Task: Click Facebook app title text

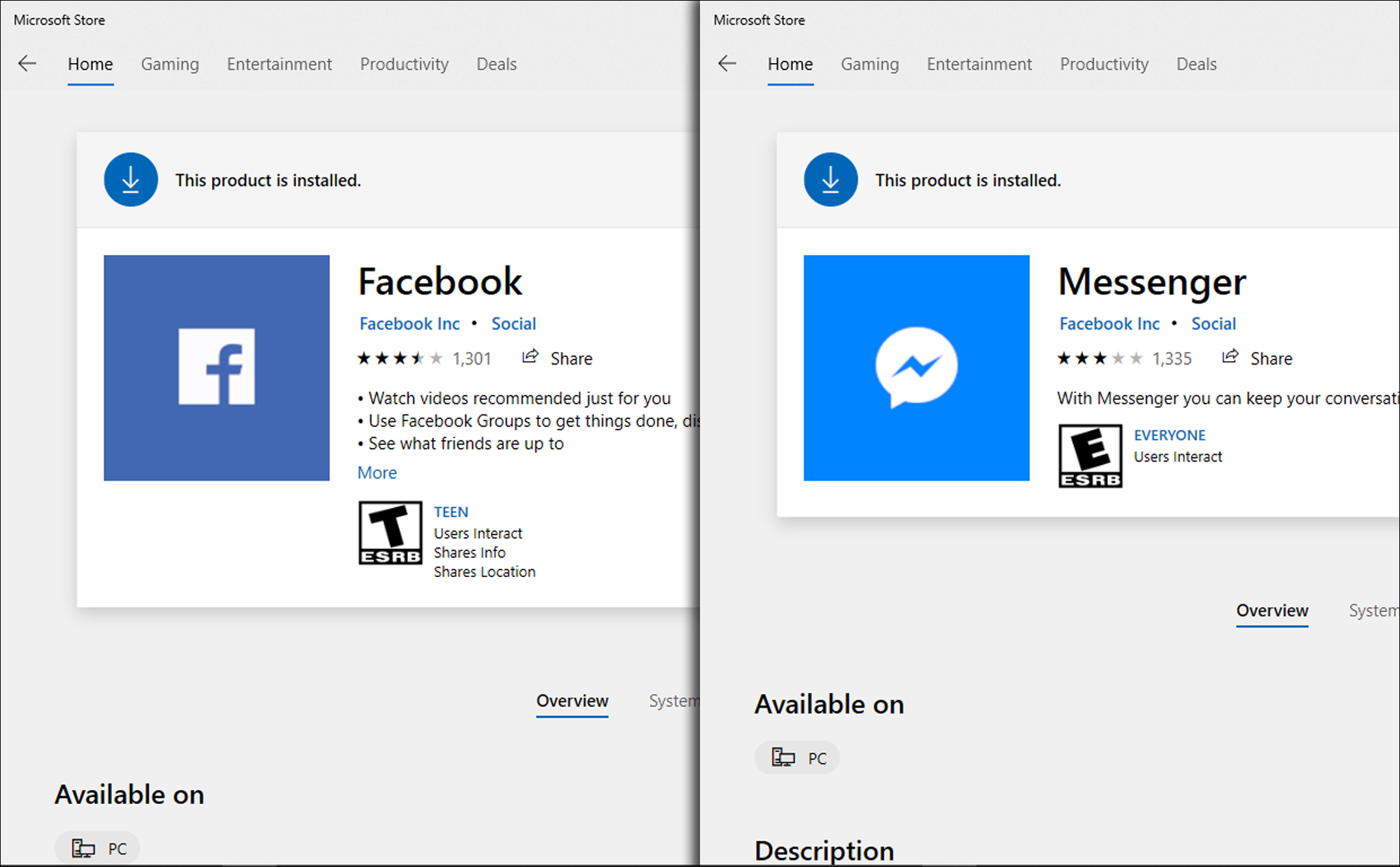Action: coord(440,281)
